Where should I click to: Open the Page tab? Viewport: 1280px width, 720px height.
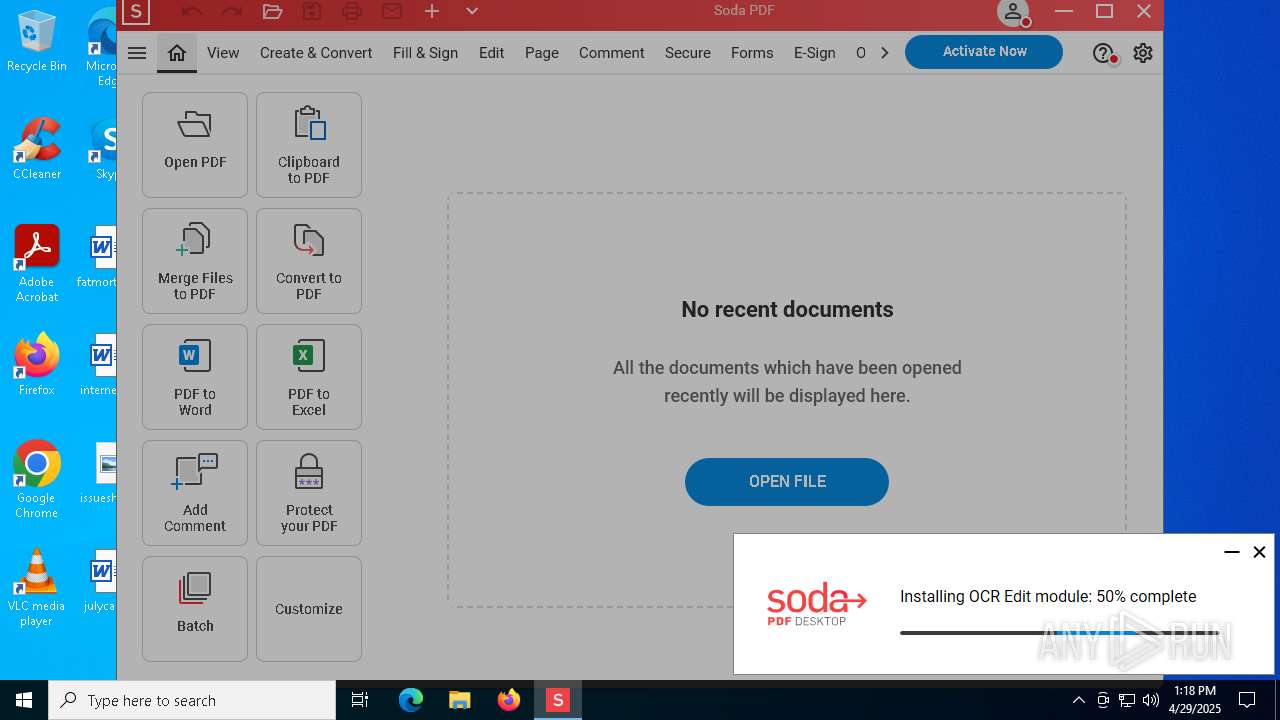[x=542, y=53]
